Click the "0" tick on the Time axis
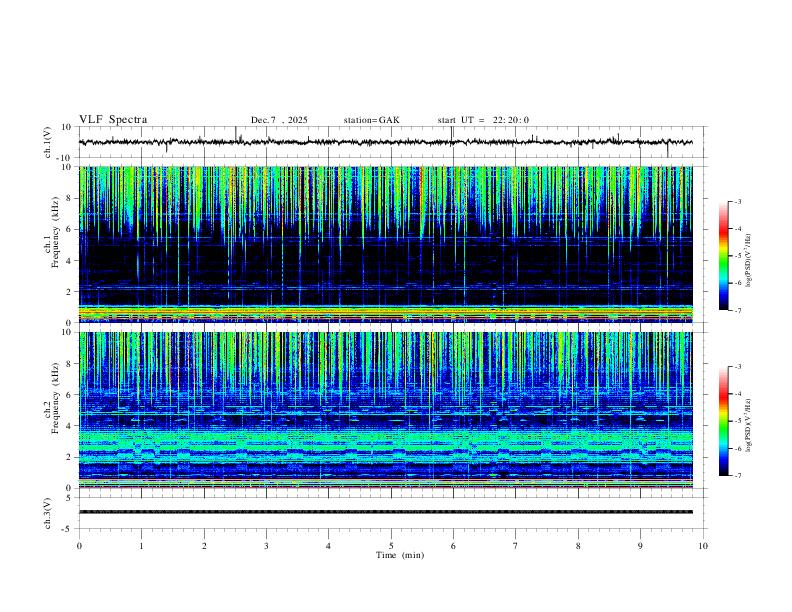 [79, 546]
